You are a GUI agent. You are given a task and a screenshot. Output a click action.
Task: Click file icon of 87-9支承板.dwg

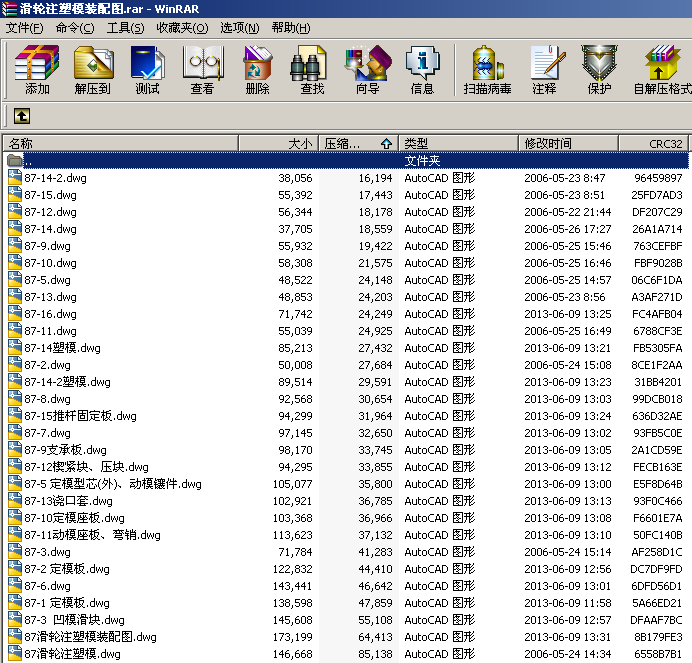click(x=15, y=449)
